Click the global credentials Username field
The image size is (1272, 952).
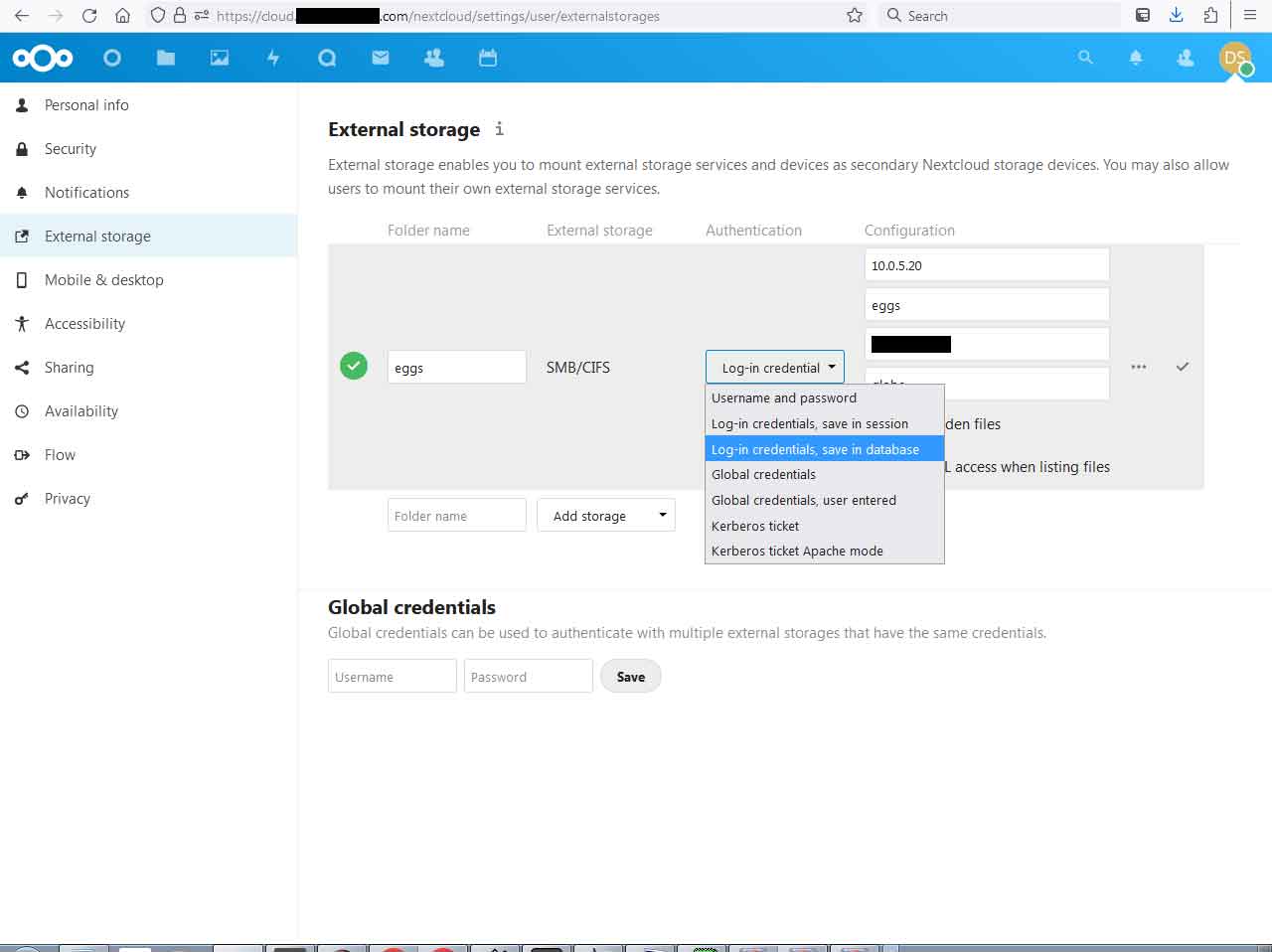(393, 677)
